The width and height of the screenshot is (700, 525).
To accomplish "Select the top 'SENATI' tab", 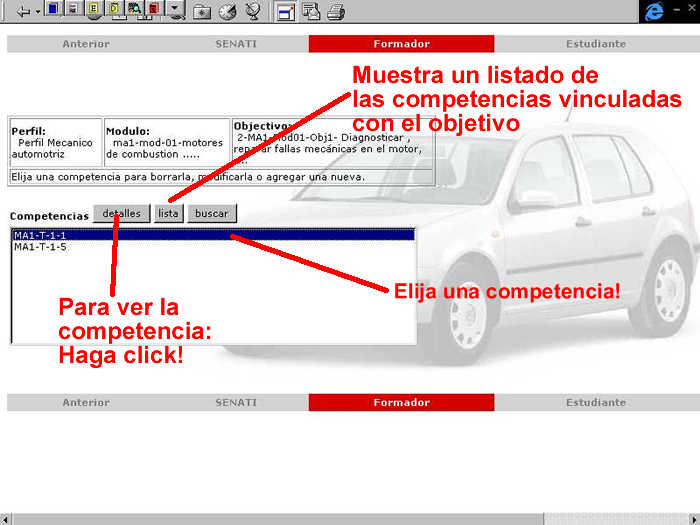I will (236, 44).
